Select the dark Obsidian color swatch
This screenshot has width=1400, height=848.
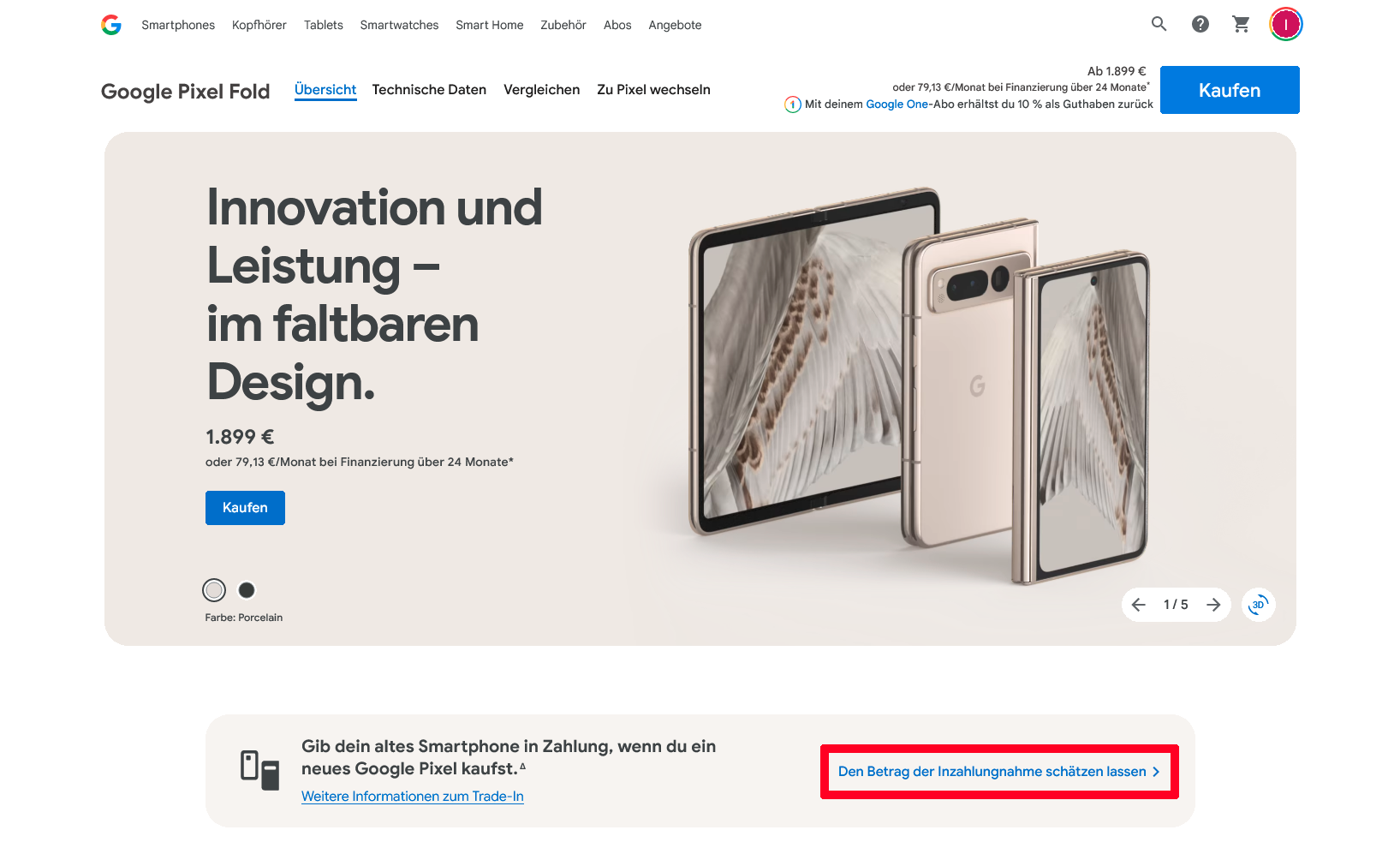click(x=247, y=590)
